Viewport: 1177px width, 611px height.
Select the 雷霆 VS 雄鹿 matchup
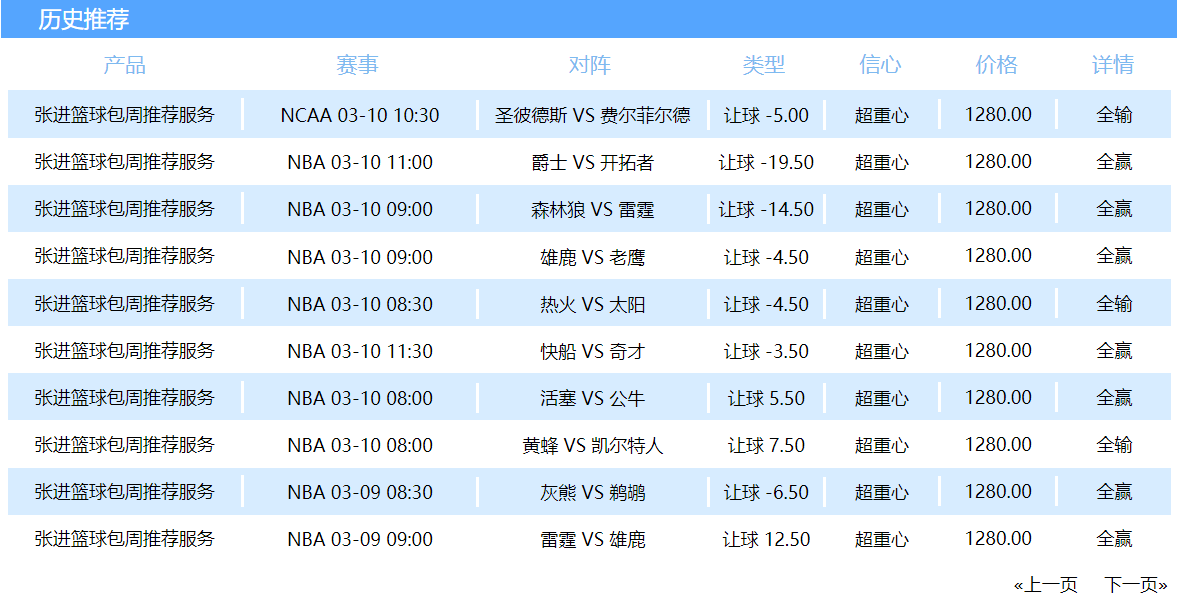pos(593,539)
